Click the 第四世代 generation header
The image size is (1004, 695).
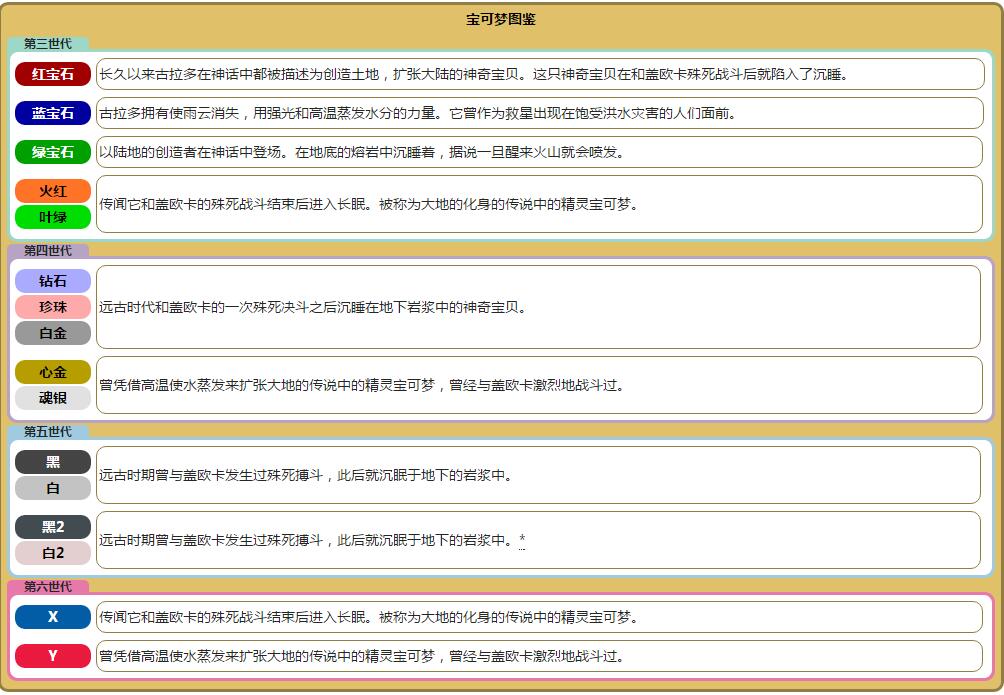click(48, 250)
